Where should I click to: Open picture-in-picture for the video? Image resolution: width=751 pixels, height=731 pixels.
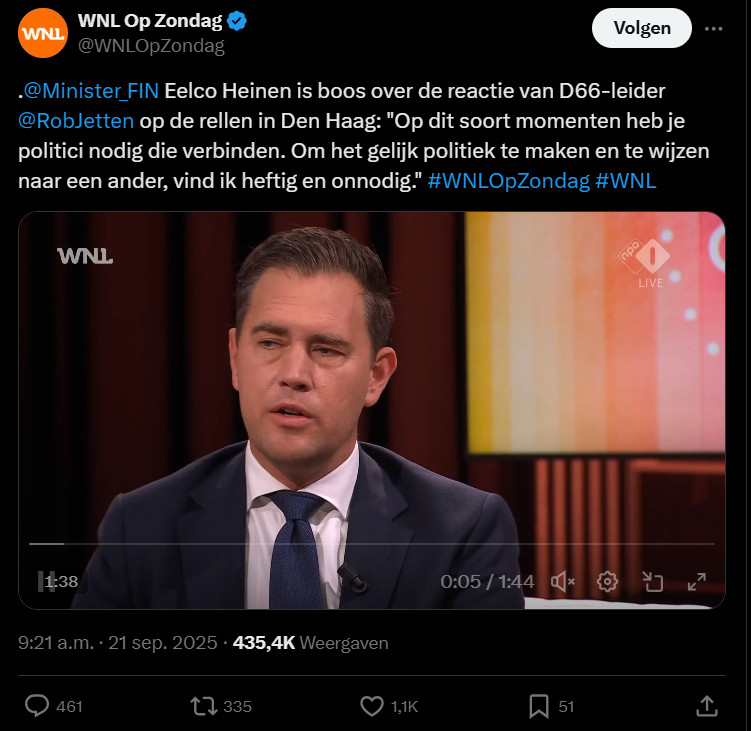(x=652, y=582)
